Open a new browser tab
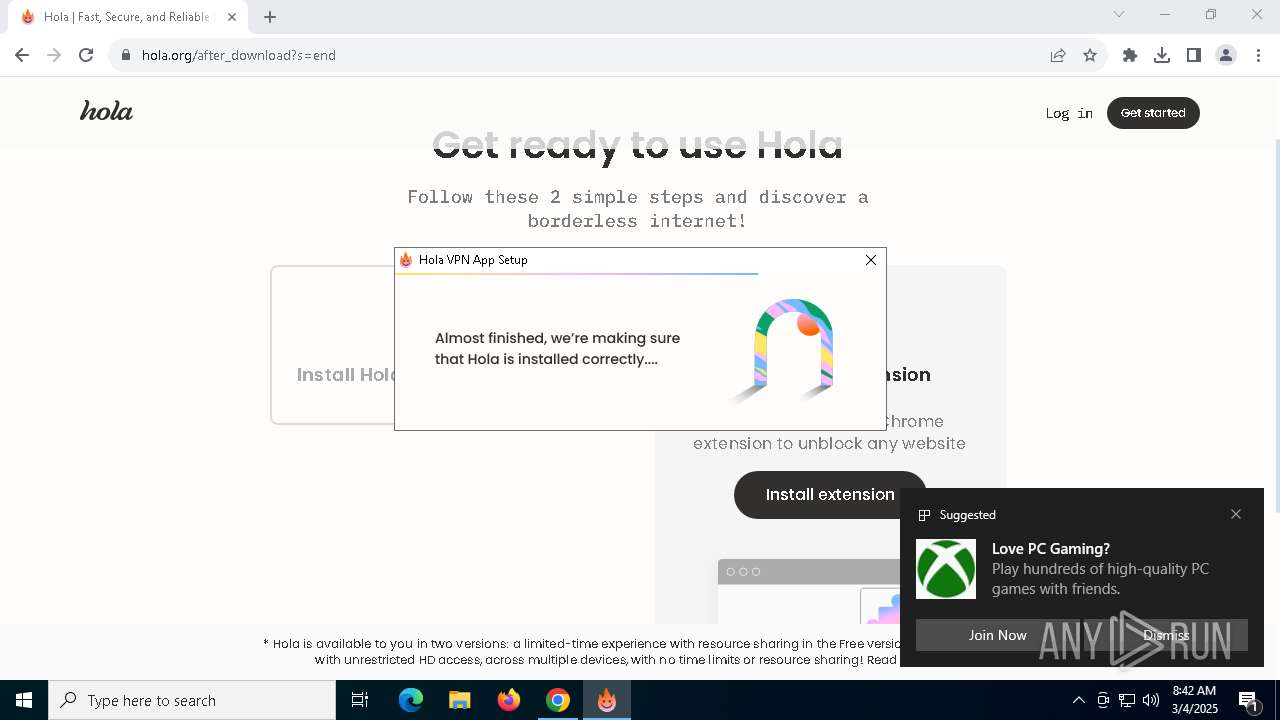Viewport: 1280px width, 720px height. point(270,17)
